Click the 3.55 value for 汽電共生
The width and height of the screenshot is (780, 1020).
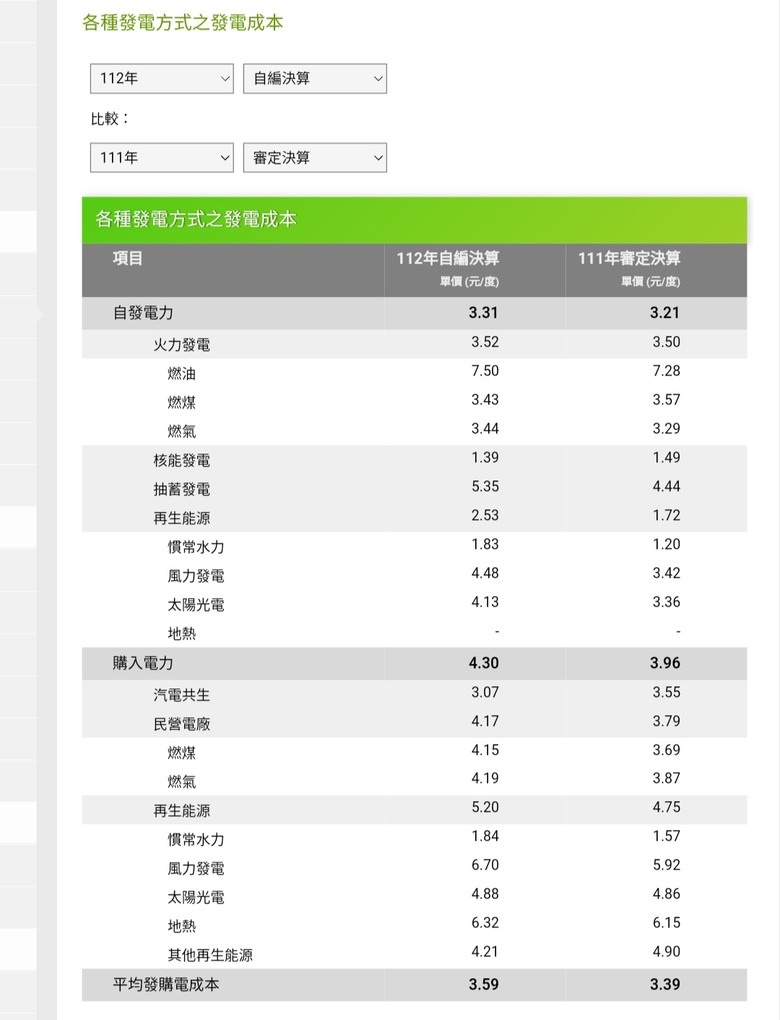point(667,692)
